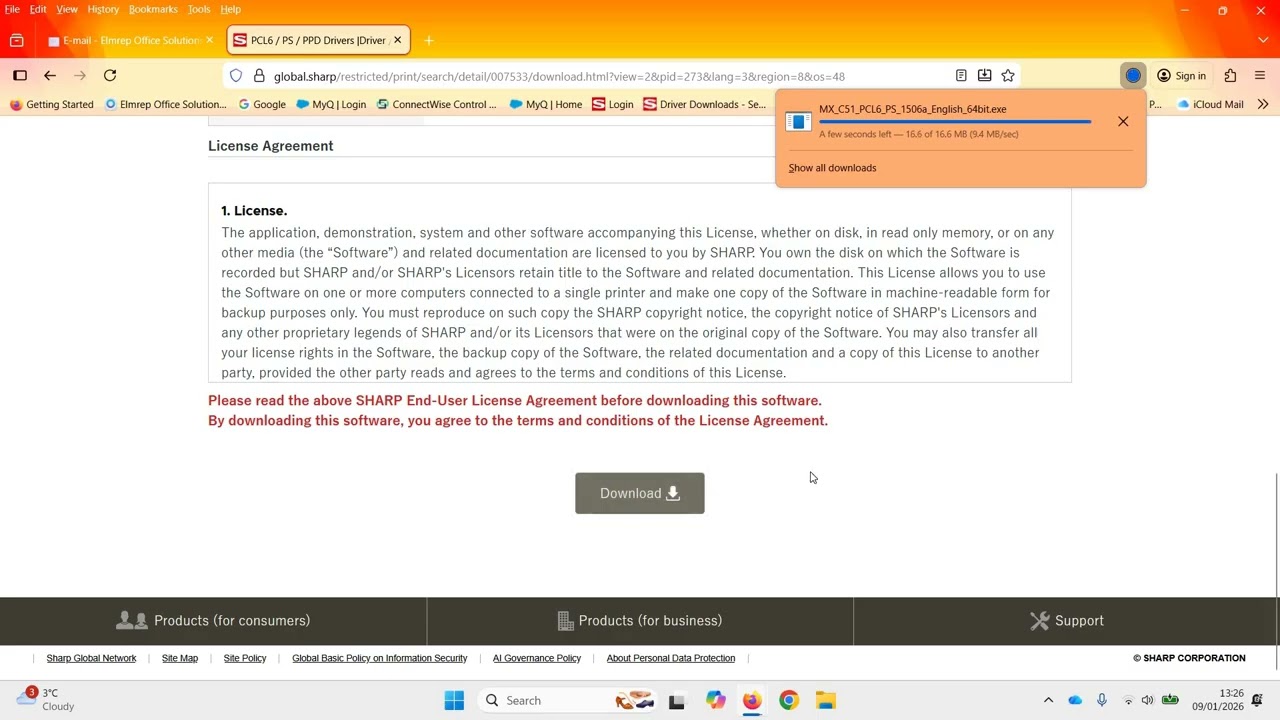Bookmark this page with star icon
The width and height of the screenshot is (1280, 720).
1008,76
